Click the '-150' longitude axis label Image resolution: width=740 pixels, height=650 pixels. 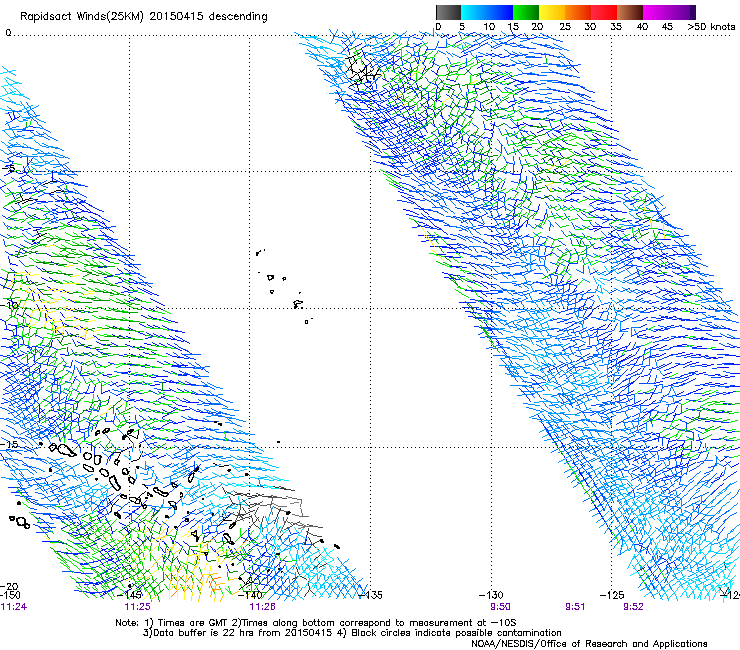[x=10, y=595]
